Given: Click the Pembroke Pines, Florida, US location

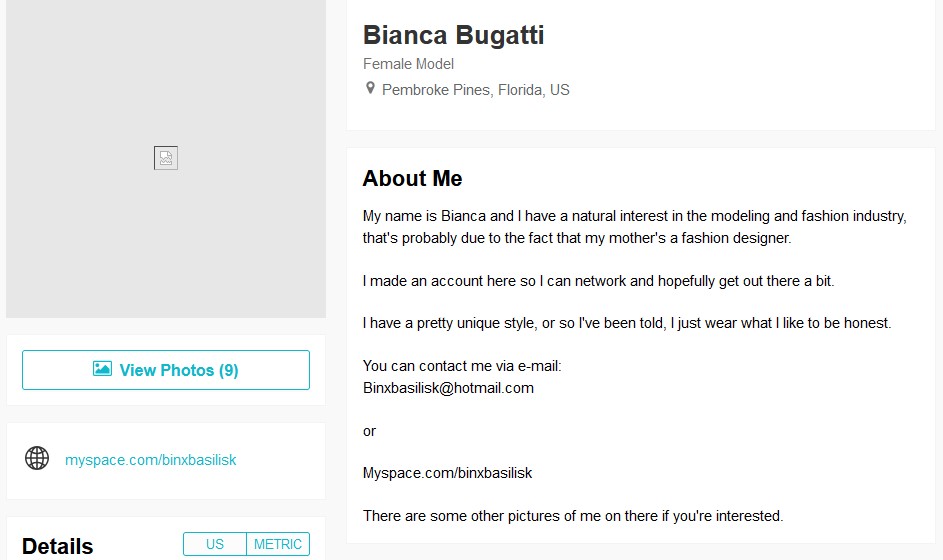Looking at the screenshot, I should click(x=475, y=90).
